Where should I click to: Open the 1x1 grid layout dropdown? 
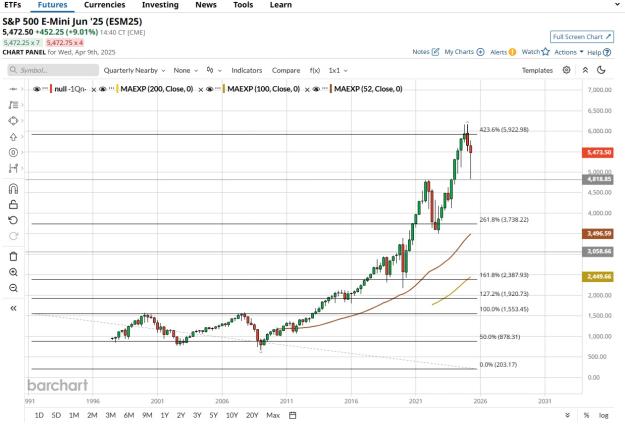[338, 70]
